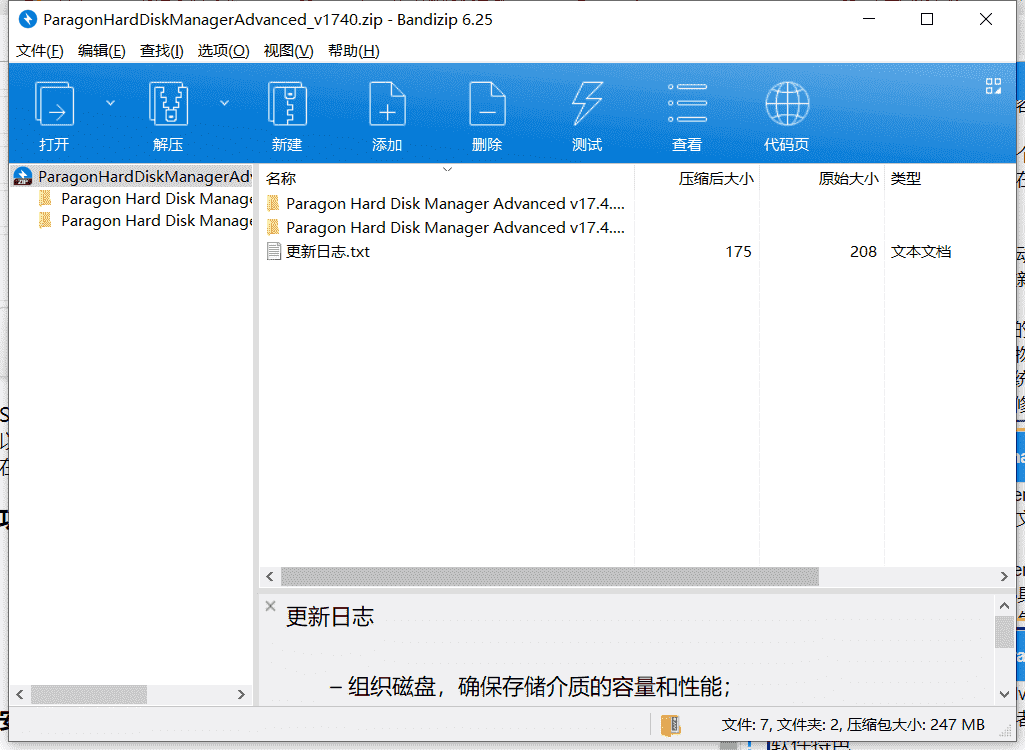Click the 更新日志 heading in preview pane
This screenshot has height=750, width=1025.
pos(330,617)
